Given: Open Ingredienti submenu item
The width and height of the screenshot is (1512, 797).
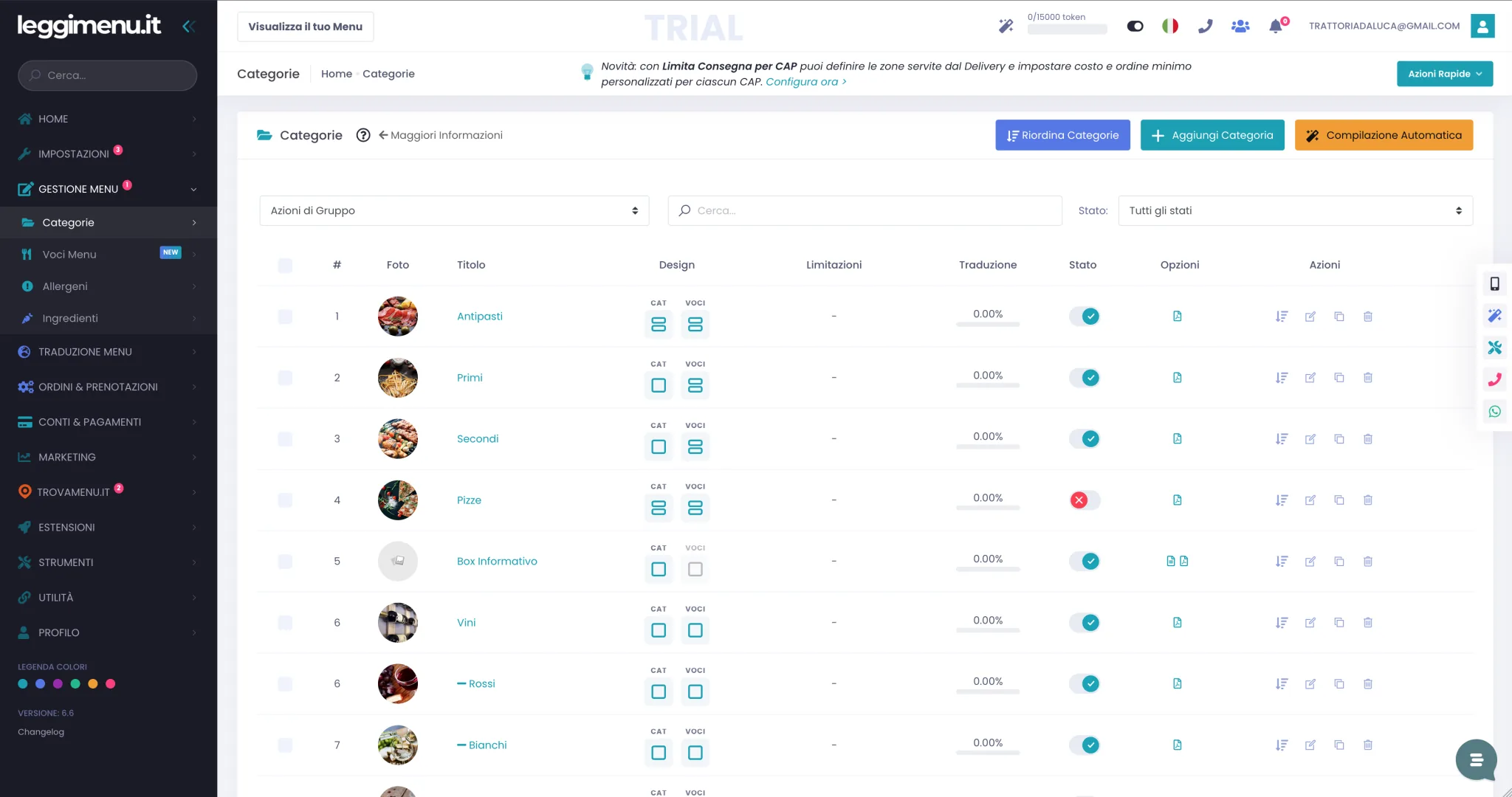Looking at the screenshot, I should point(109,318).
